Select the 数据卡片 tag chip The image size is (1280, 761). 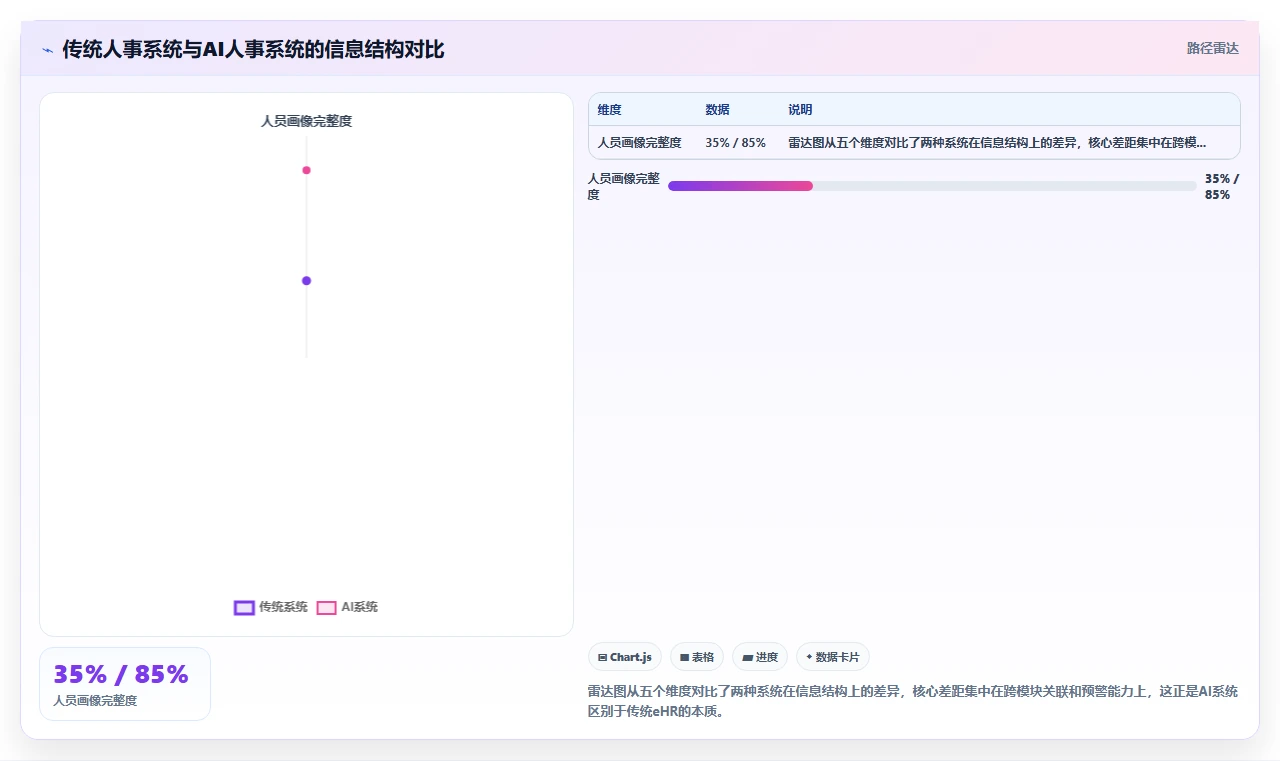tap(833, 657)
